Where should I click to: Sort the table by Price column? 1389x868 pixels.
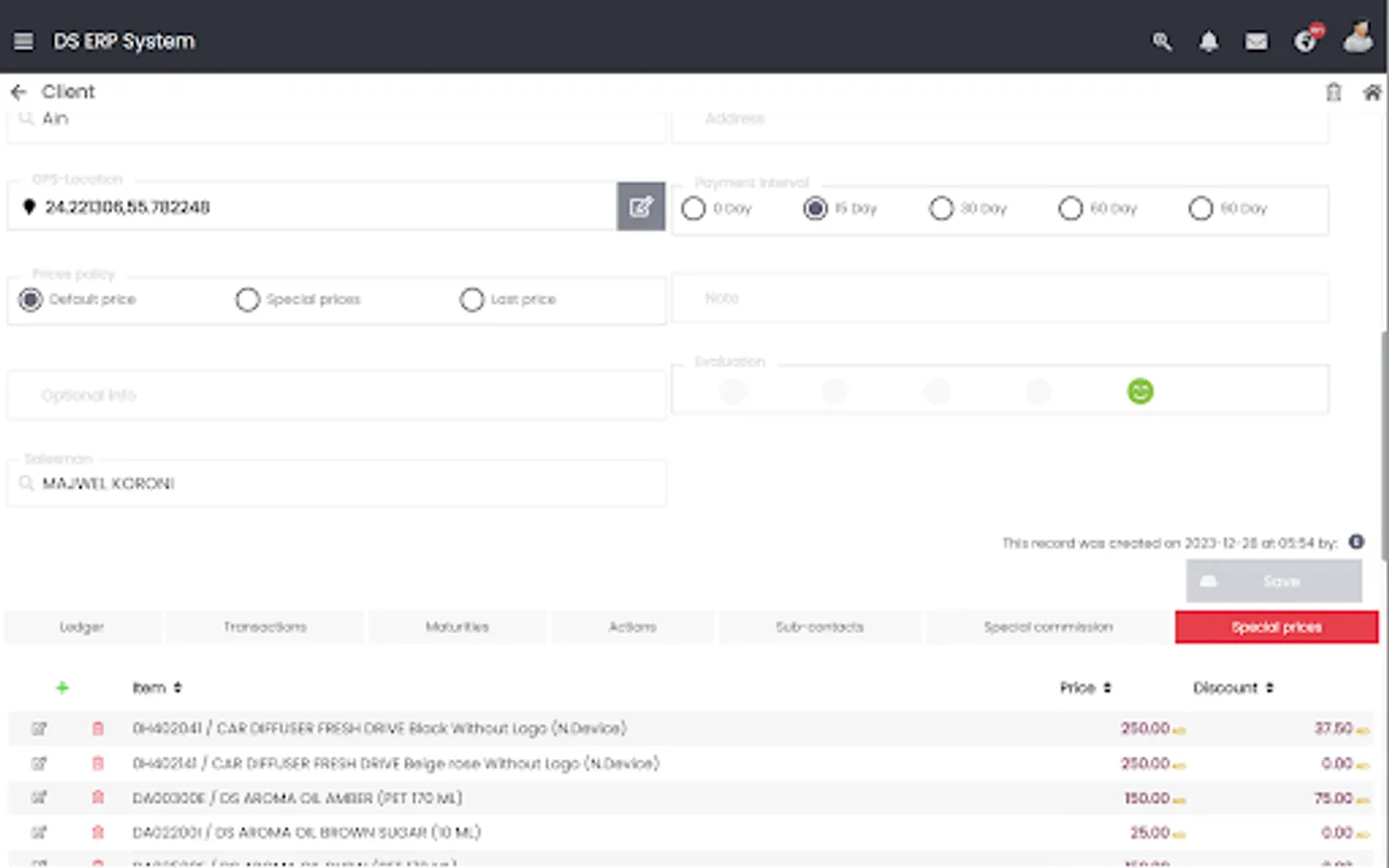pyautogui.click(x=1105, y=688)
